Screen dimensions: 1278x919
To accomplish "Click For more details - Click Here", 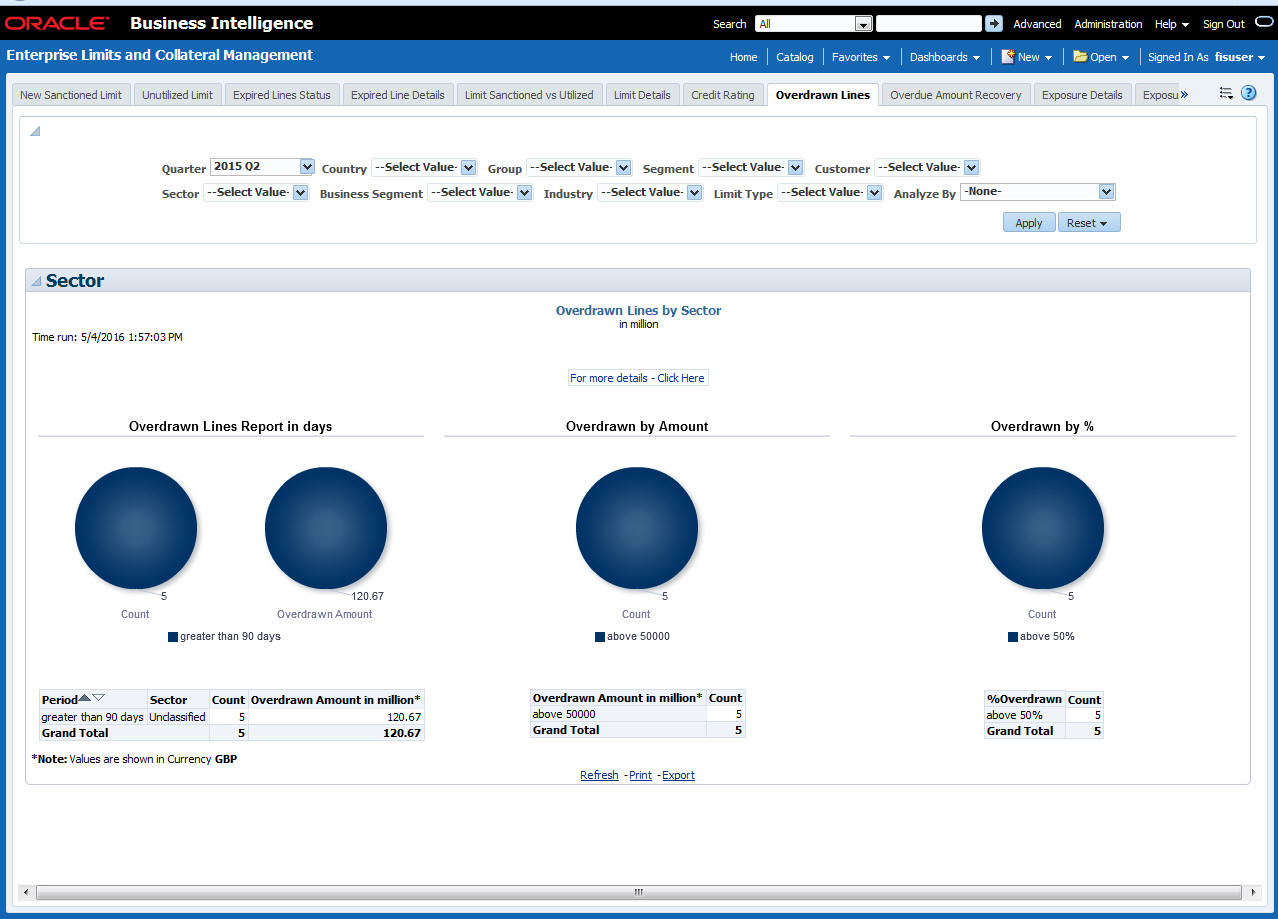I will 637,378.
